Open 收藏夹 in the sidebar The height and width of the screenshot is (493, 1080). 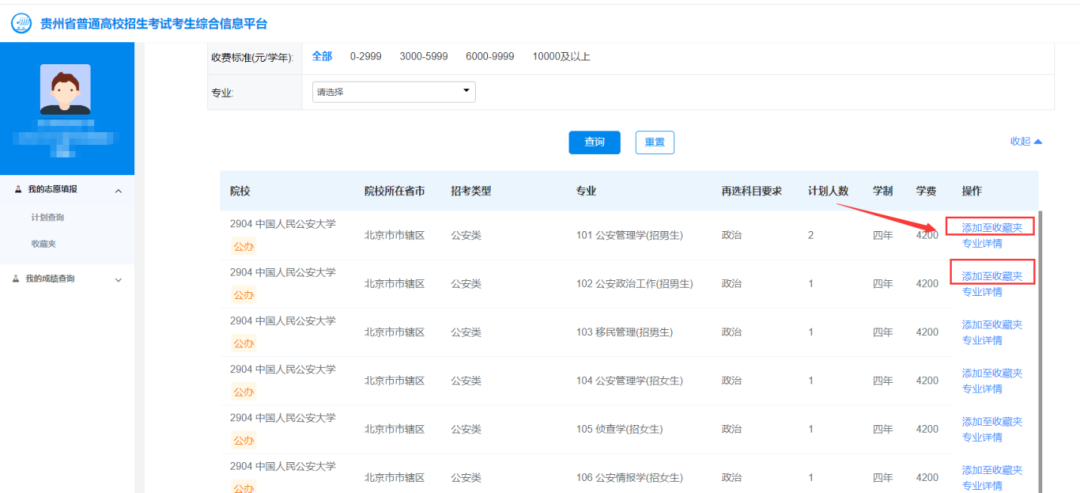pyautogui.click(x=43, y=244)
